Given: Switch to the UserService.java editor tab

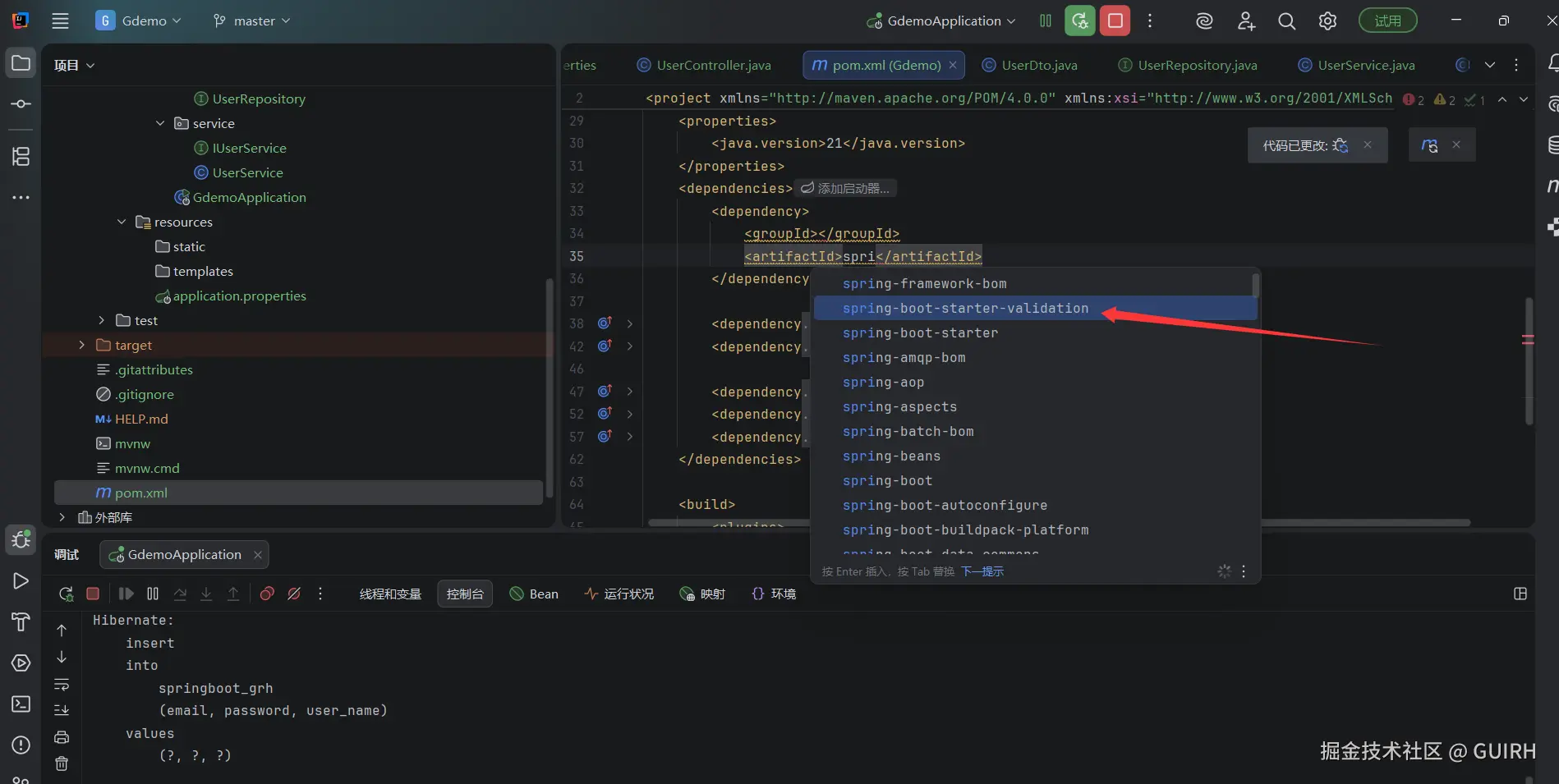Looking at the screenshot, I should click(1356, 65).
